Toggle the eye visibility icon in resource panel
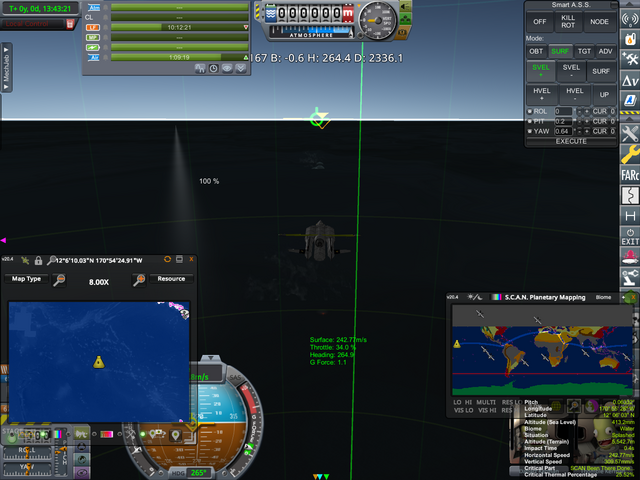640x480 pixels. (227, 69)
